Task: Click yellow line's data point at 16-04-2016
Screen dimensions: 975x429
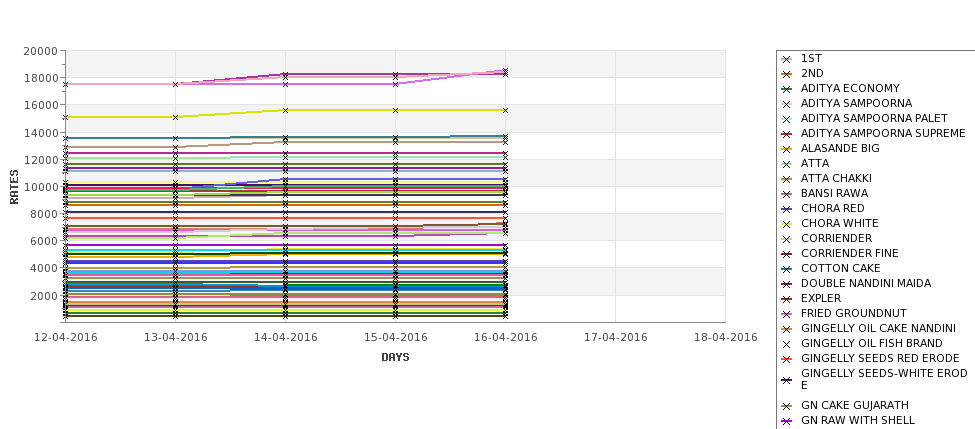Action: [x=506, y=111]
